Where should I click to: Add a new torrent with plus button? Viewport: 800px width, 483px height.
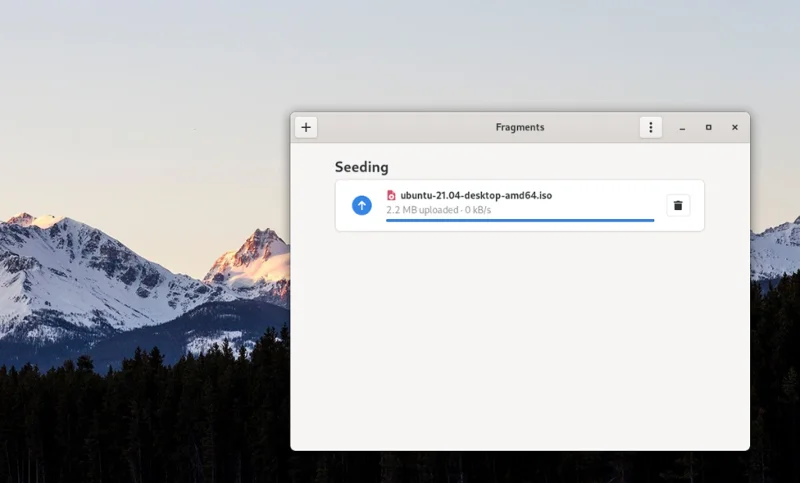click(306, 128)
